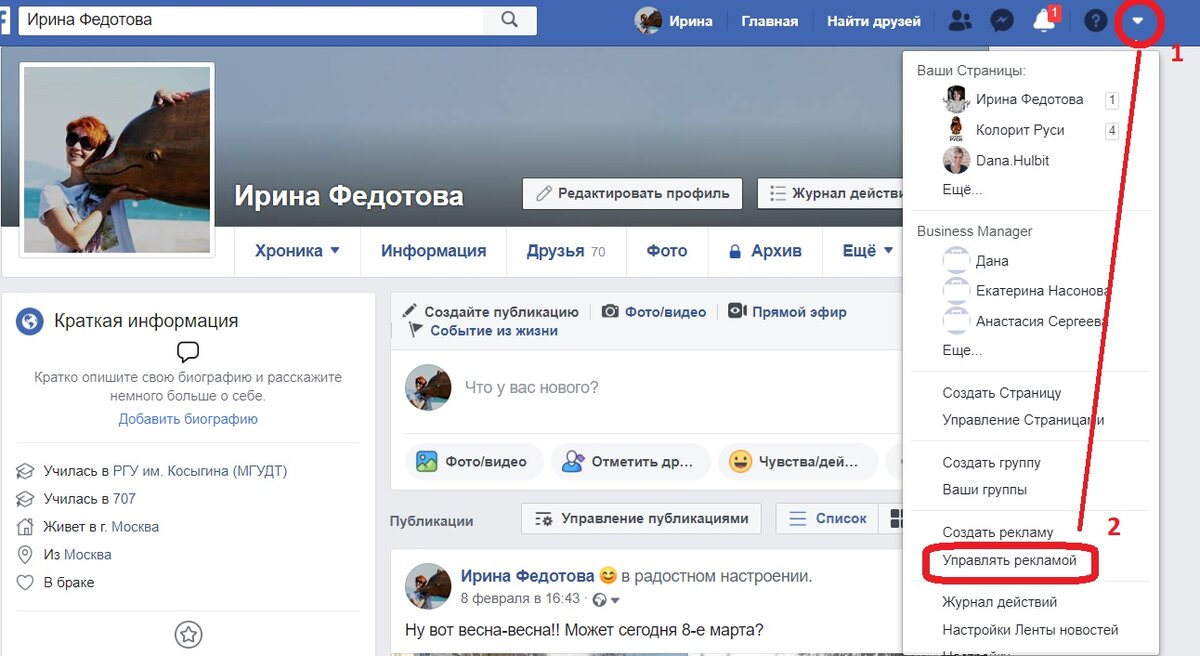Click the search magnifier button
This screenshot has width=1200, height=656.
(x=510, y=19)
